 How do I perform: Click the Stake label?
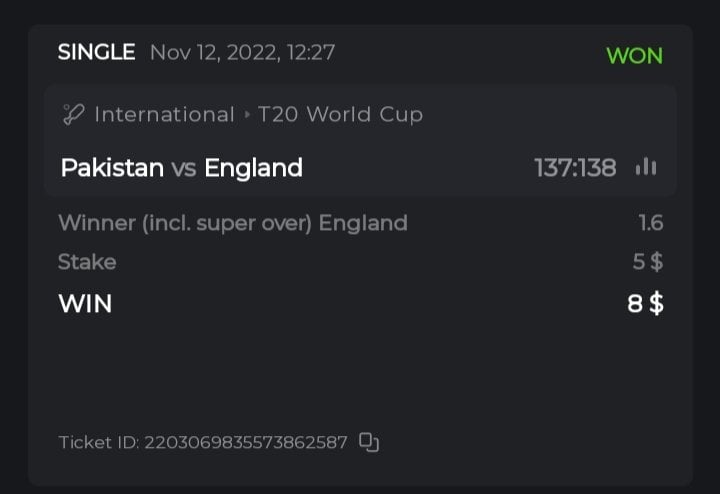tap(87, 262)
